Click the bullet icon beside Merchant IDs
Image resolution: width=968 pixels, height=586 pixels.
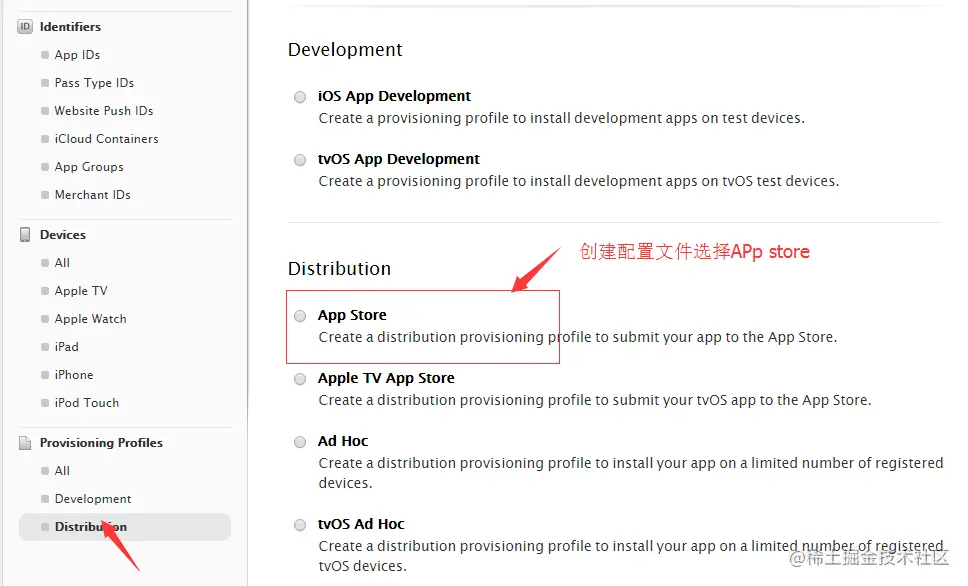[x=45, y=195]
